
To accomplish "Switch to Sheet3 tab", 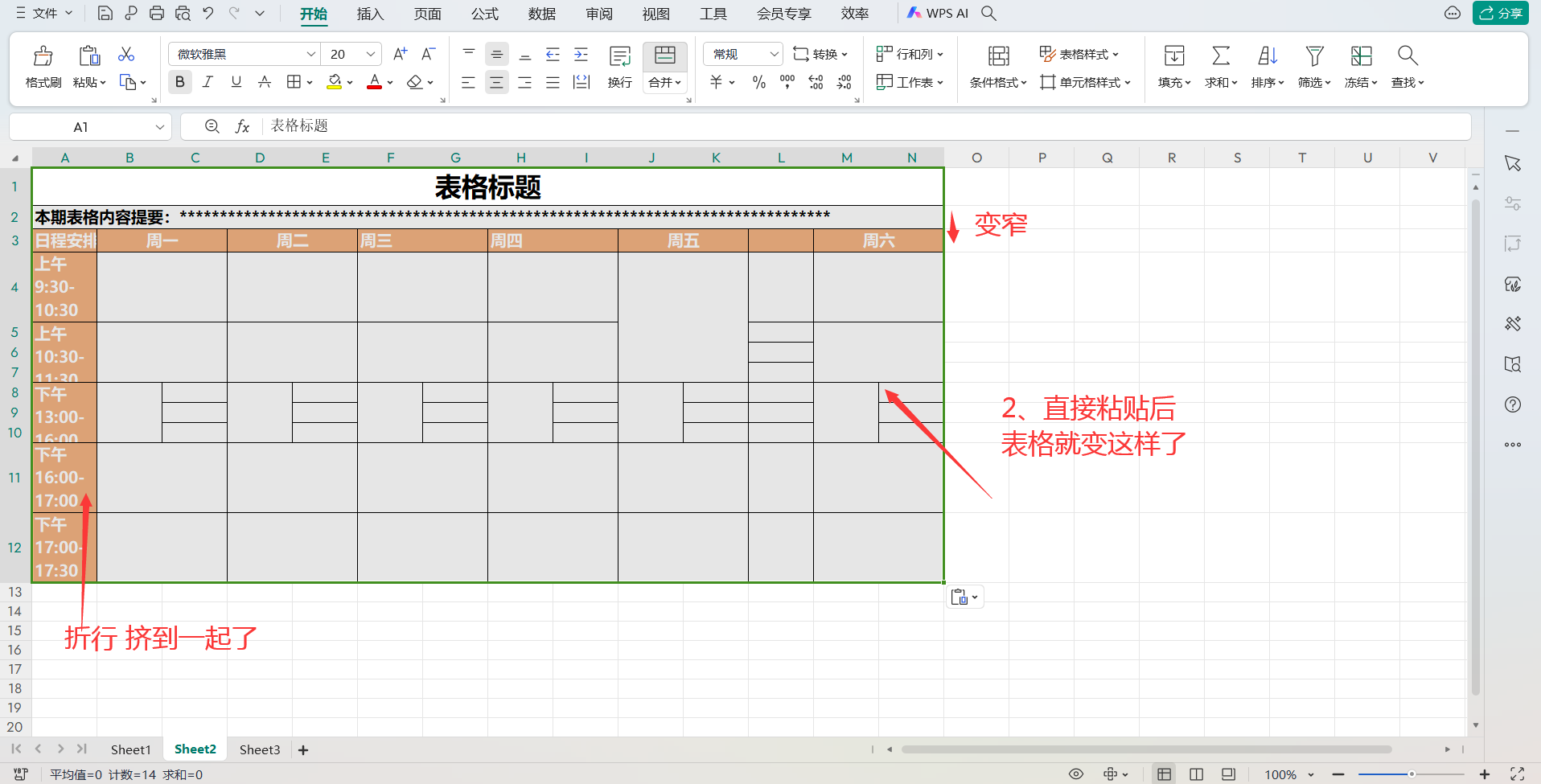I will pyautogui.click(x=260, y=749).
